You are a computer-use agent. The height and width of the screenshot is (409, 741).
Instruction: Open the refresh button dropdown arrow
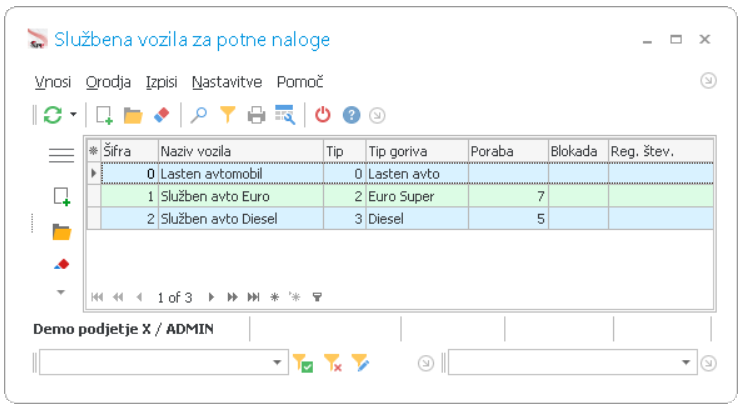click(x=73, y=114)
